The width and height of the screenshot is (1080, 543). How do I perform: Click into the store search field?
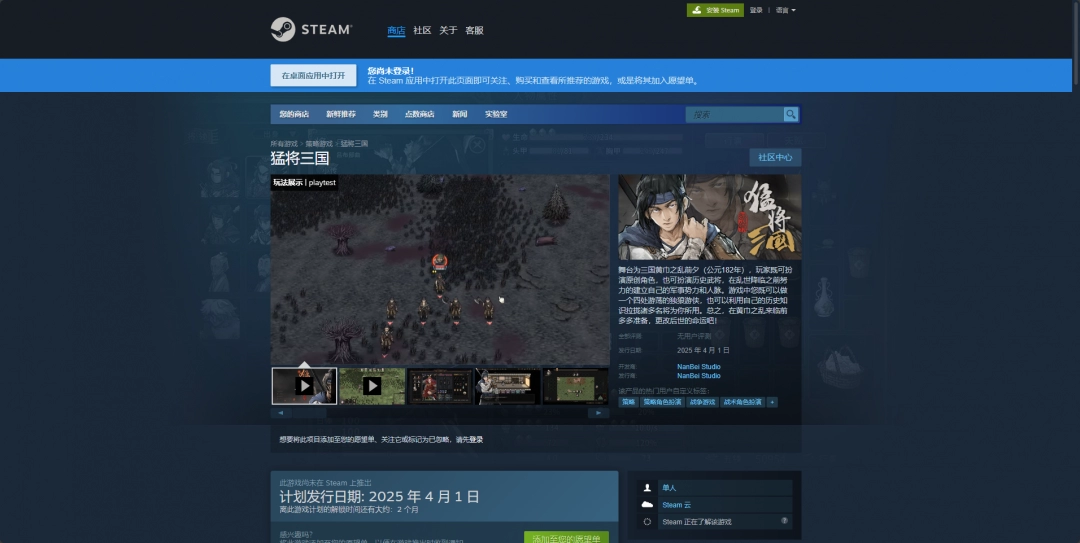pyautogui.click(x=733, y=114)
